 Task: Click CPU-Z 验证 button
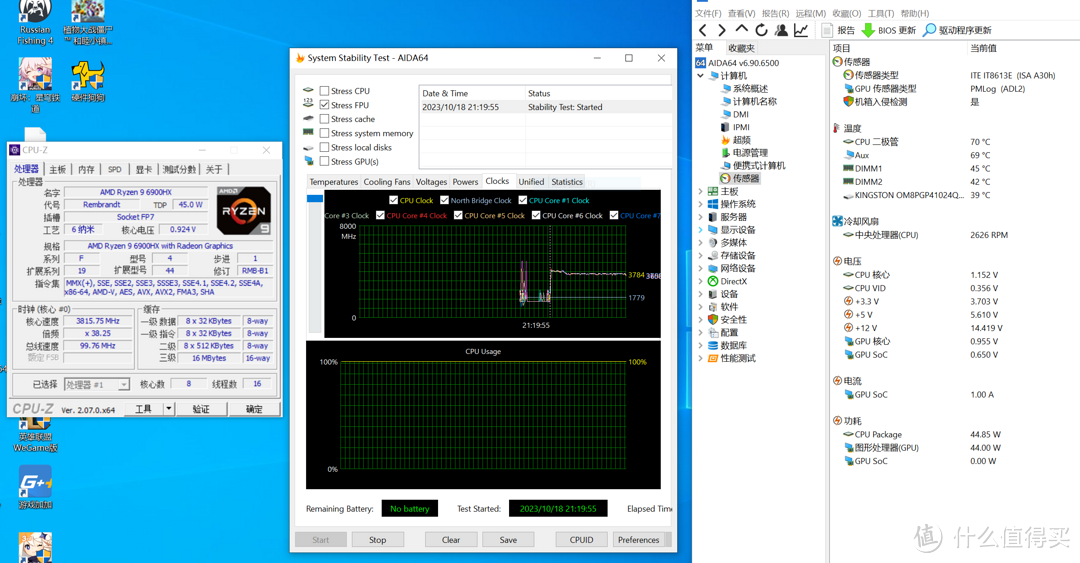point(201,409)
